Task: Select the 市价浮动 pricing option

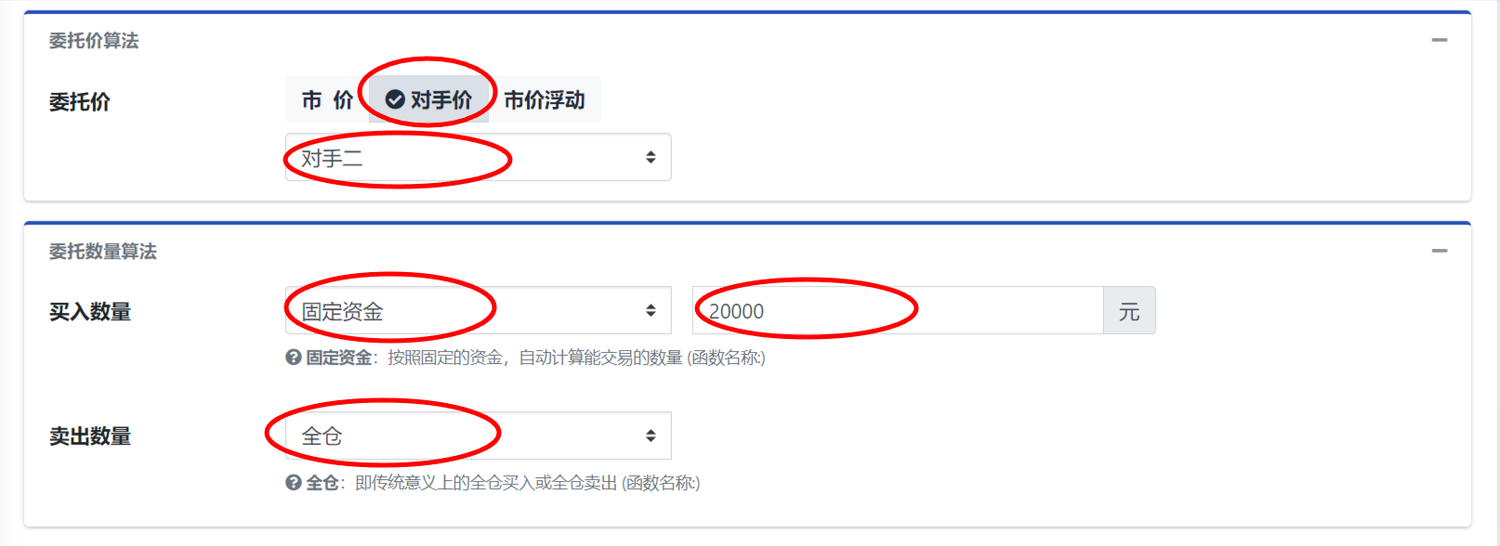Action: (545, 100)
